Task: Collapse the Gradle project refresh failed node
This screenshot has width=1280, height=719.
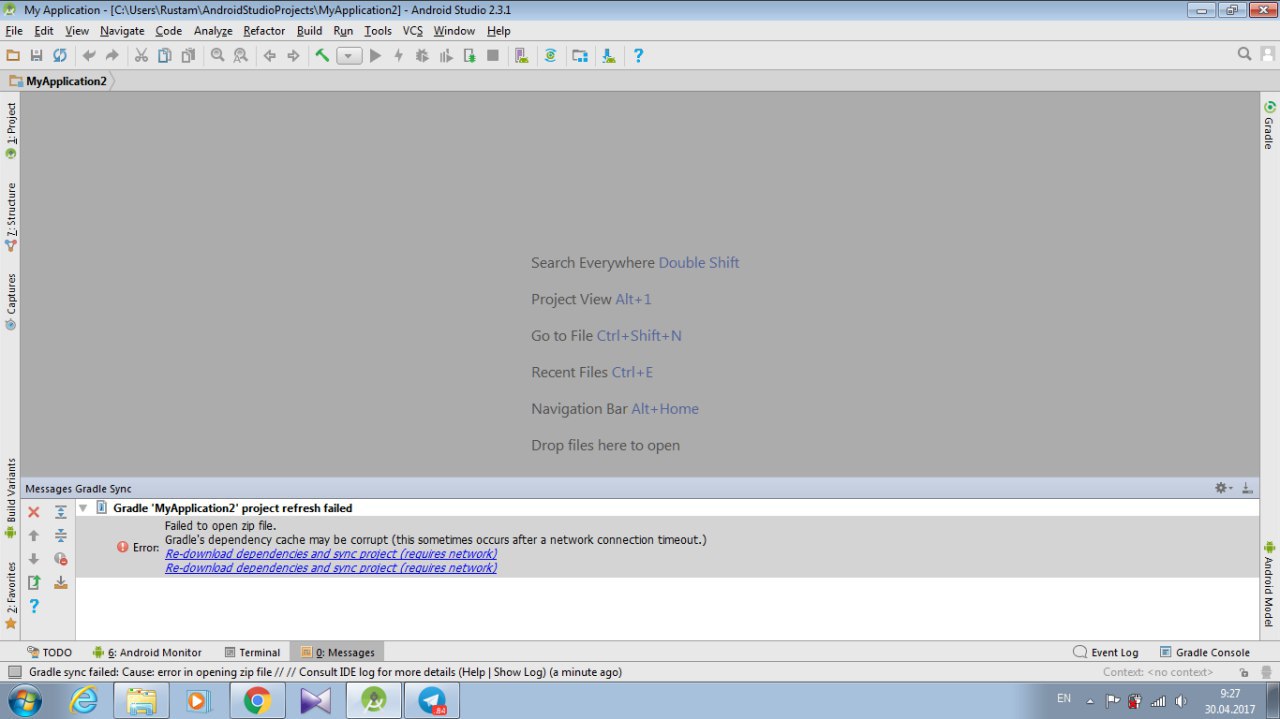Action: (83, 508)
